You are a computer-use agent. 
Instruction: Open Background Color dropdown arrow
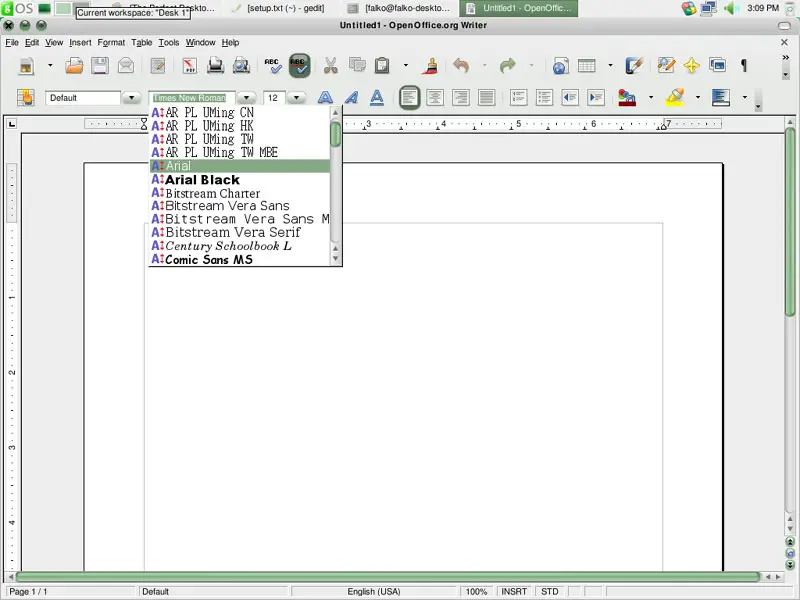745,97
